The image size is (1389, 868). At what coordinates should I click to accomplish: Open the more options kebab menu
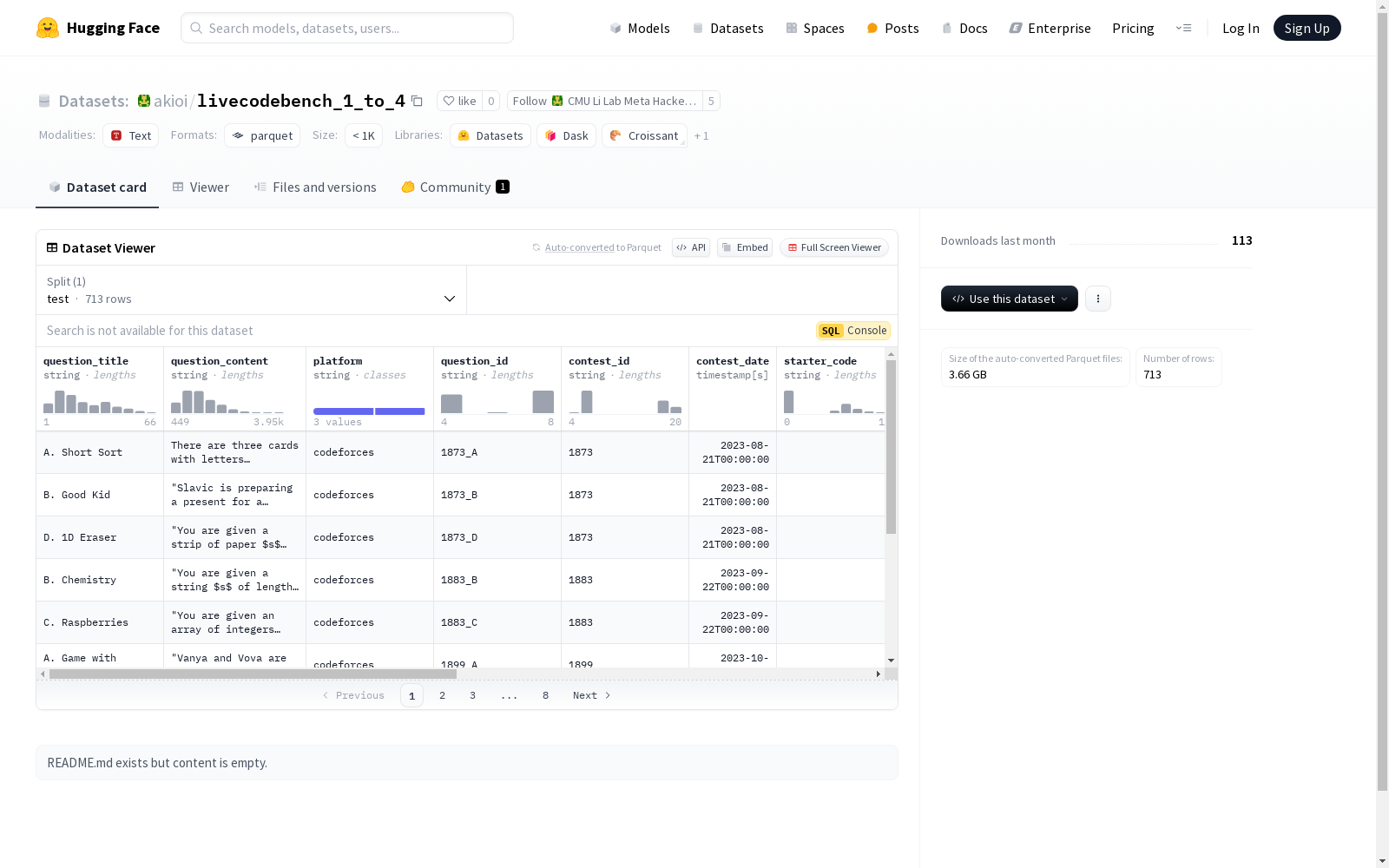[x=1097, y=299]
